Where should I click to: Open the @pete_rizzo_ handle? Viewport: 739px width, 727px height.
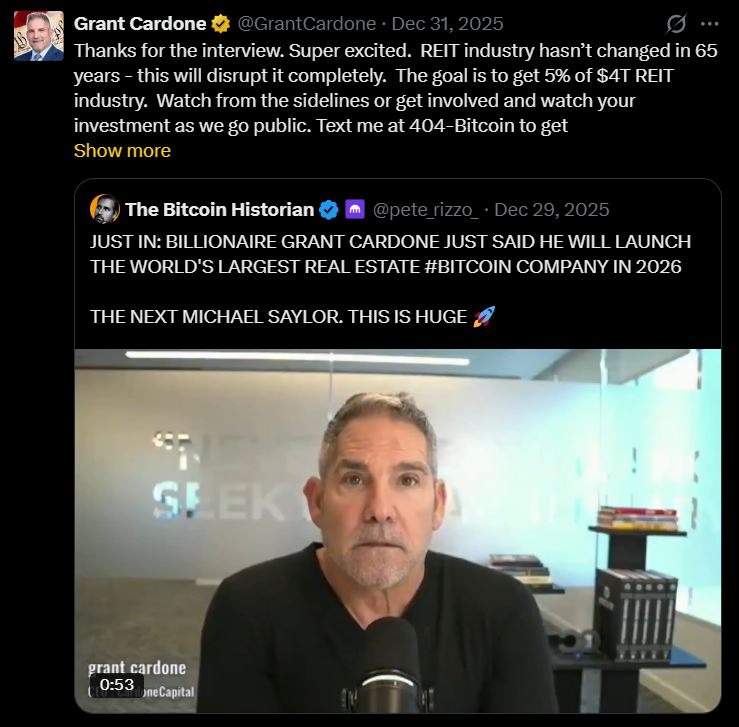pyautogui.click(x=426, y=210)
